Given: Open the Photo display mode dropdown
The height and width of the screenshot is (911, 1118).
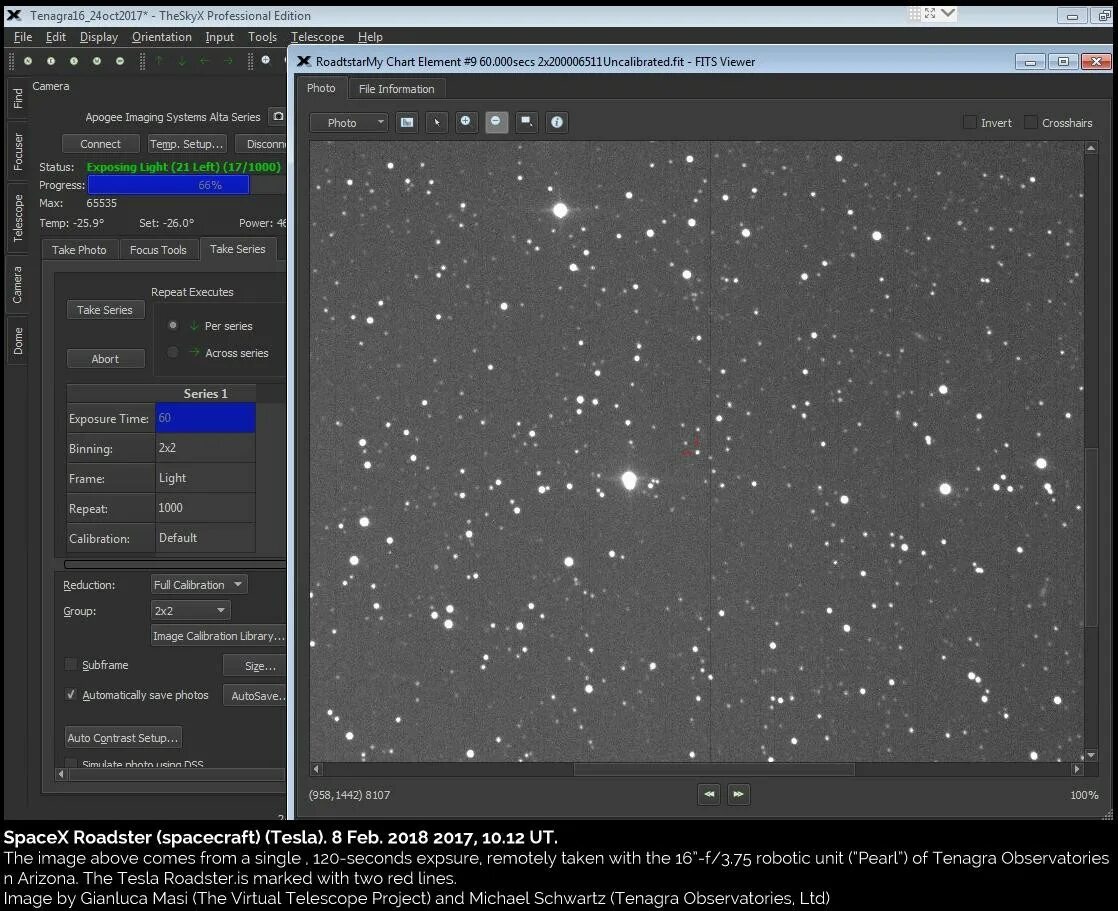Looking at the screenshot, I should point(349,123).
